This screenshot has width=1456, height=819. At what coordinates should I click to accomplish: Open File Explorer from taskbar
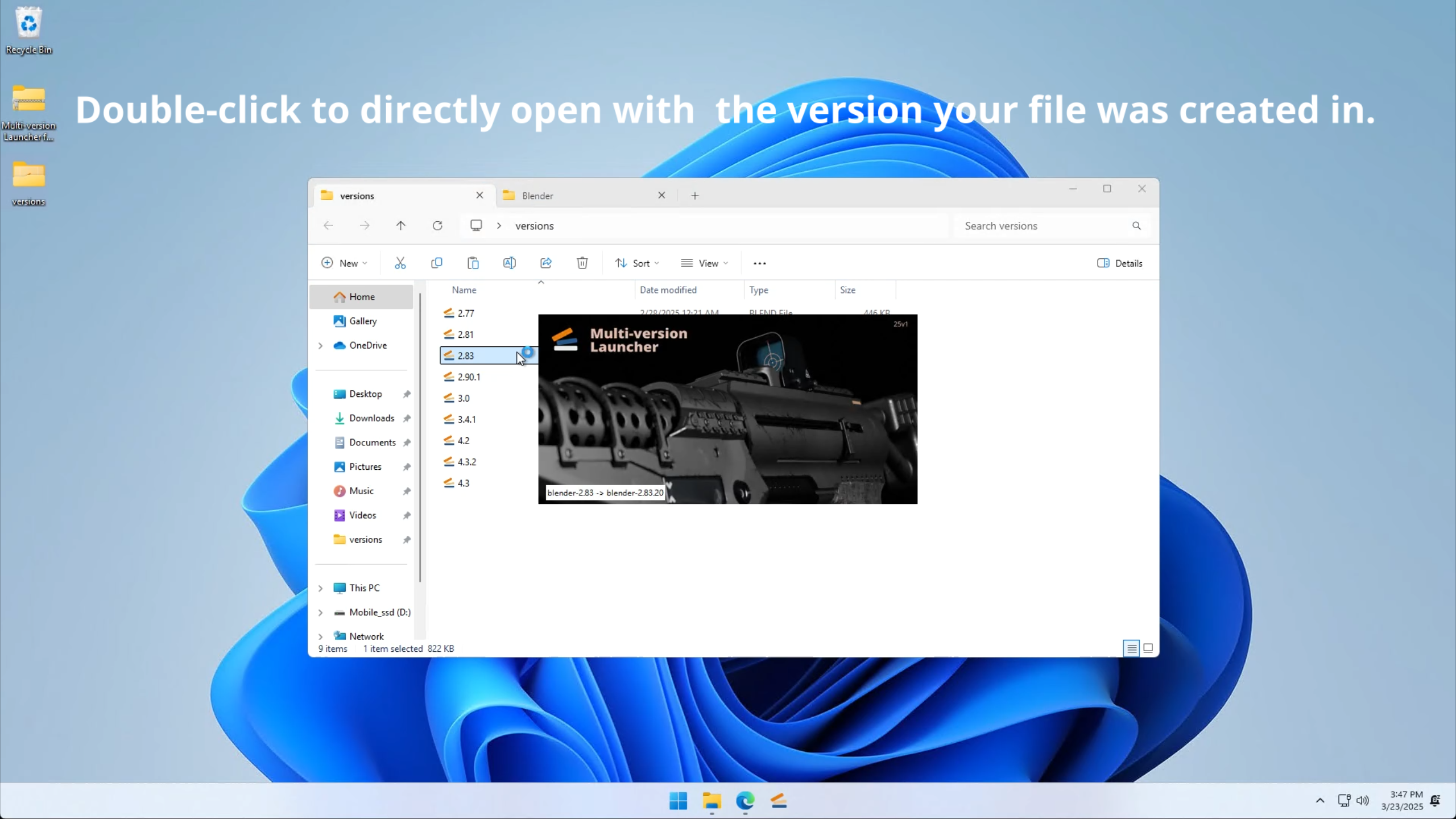[712, 801]
